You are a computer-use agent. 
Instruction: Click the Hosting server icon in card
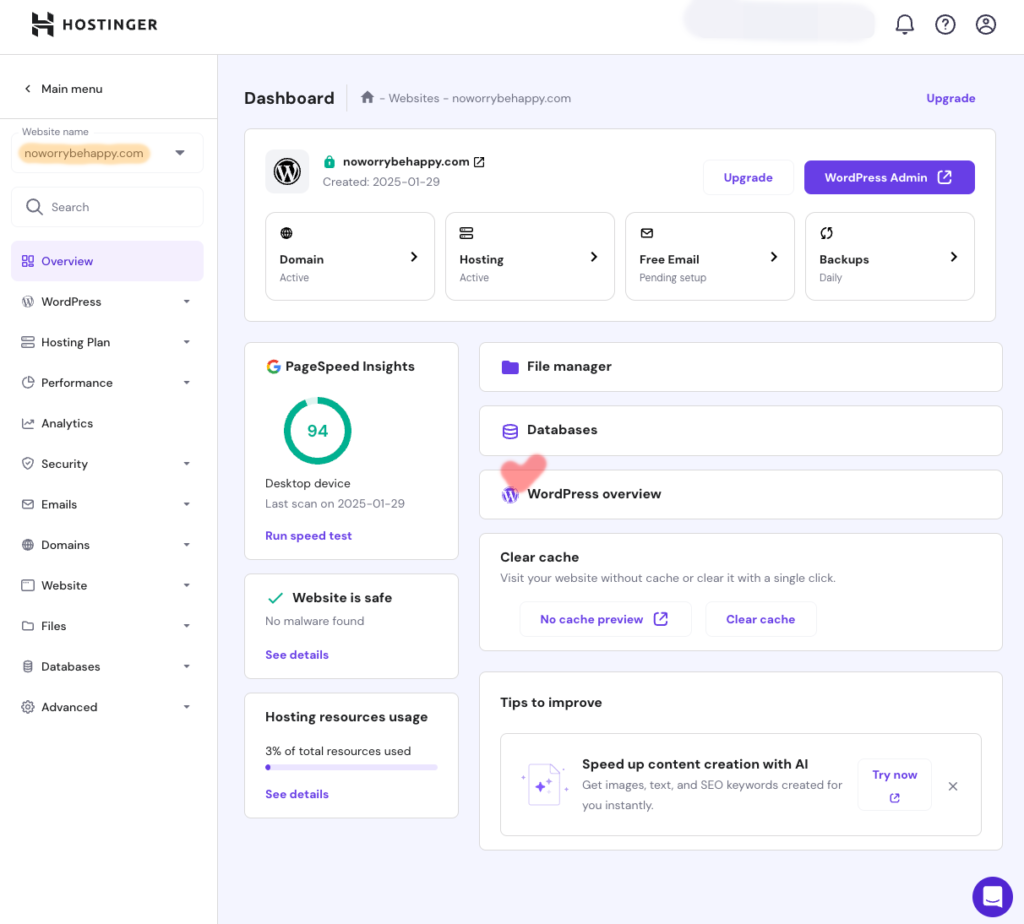coord(466,233)
